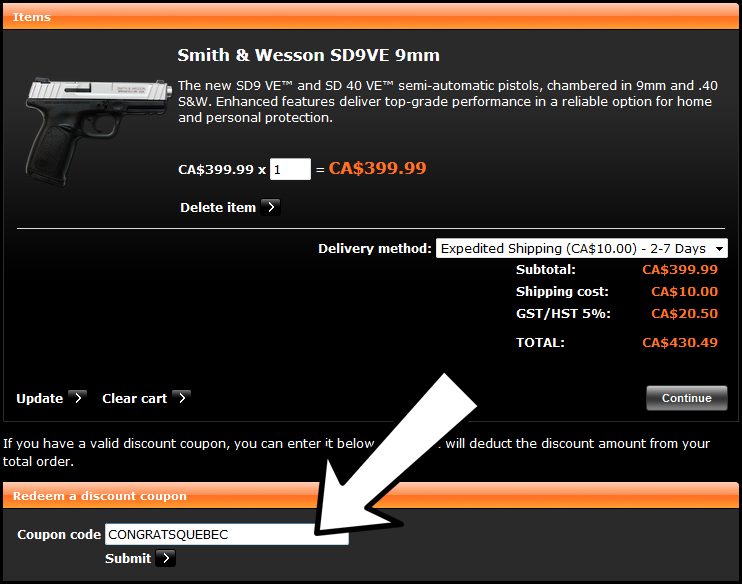Click the Update arrow icon
Screen dimensions: 742x584
pyautogui.click(x=77, y=398)
